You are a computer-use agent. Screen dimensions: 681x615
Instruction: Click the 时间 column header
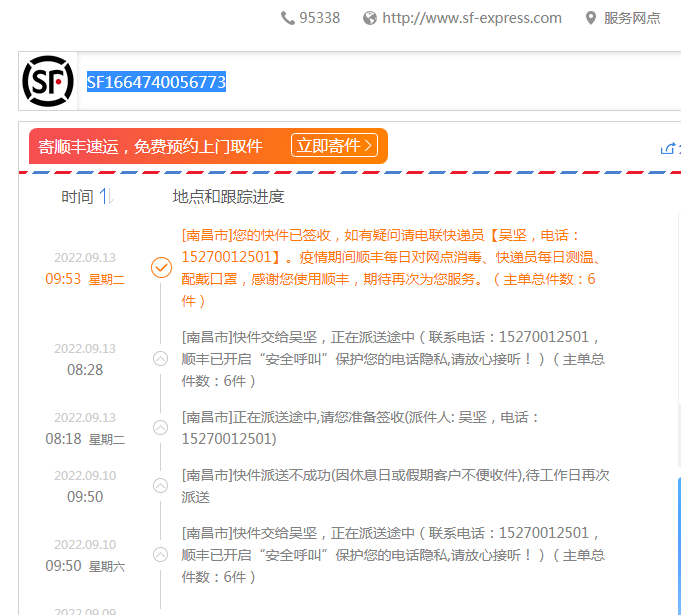tap(77, 197)
